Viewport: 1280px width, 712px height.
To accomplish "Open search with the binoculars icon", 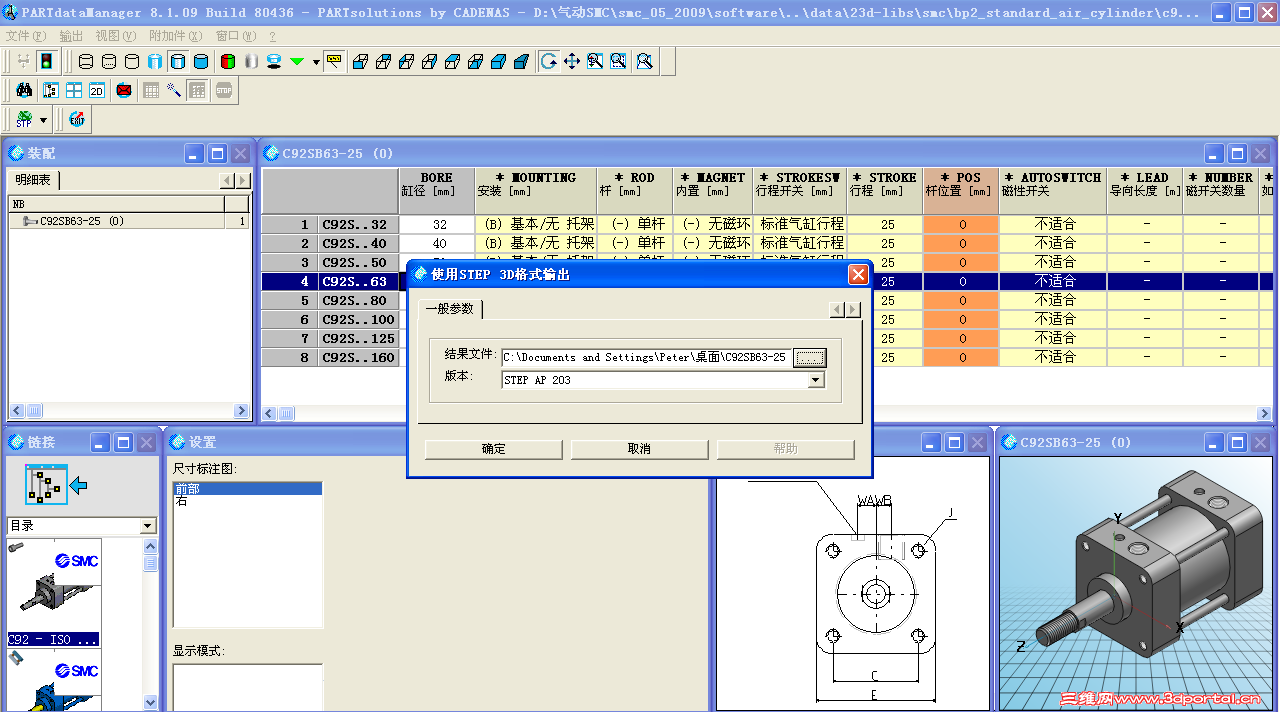I will tap(25, 90).
